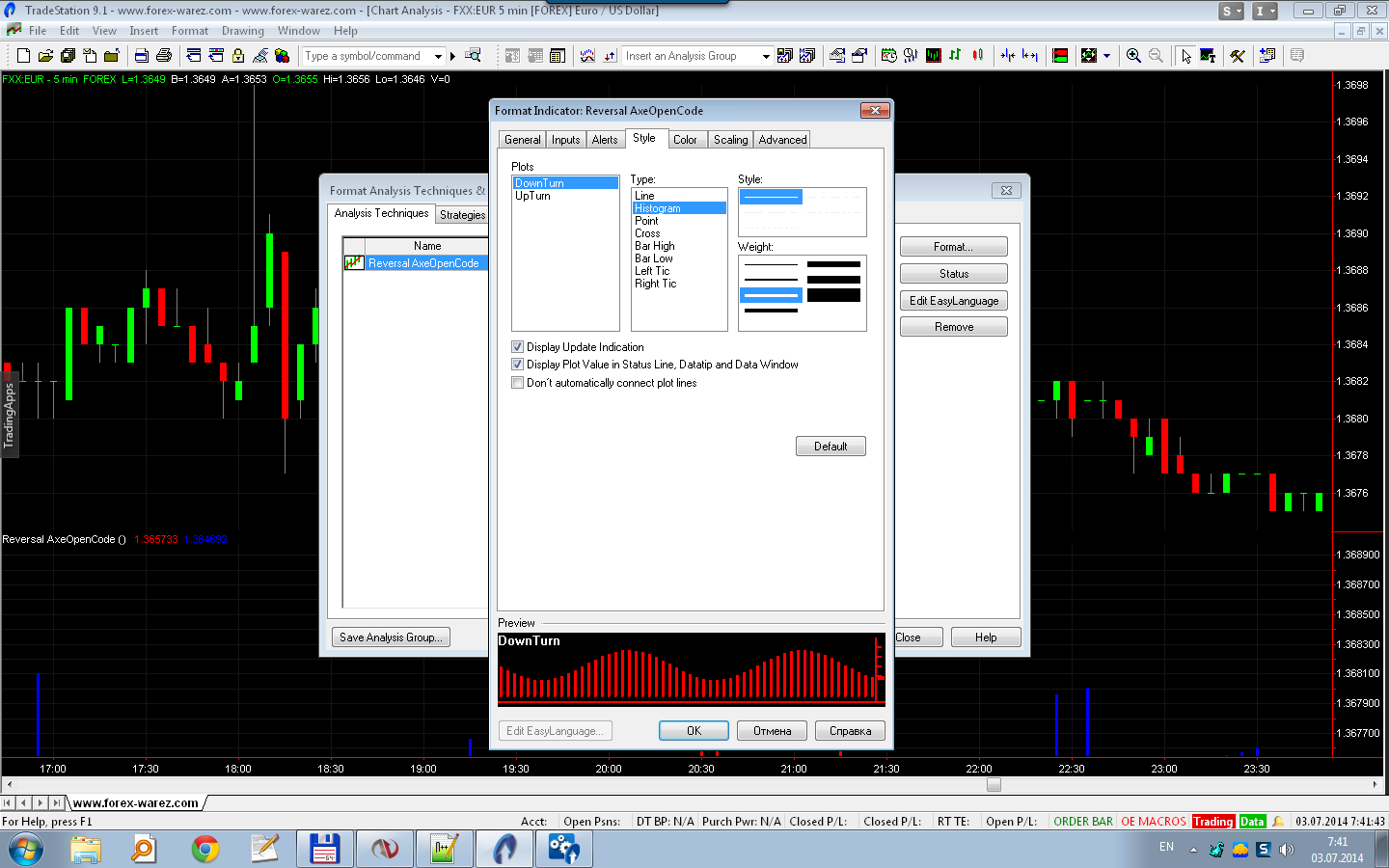Toggle Display Plot Value in Status Line checkbox
Image resolution: width=1389 pixels, height=868 pixels.
[518, 365]
